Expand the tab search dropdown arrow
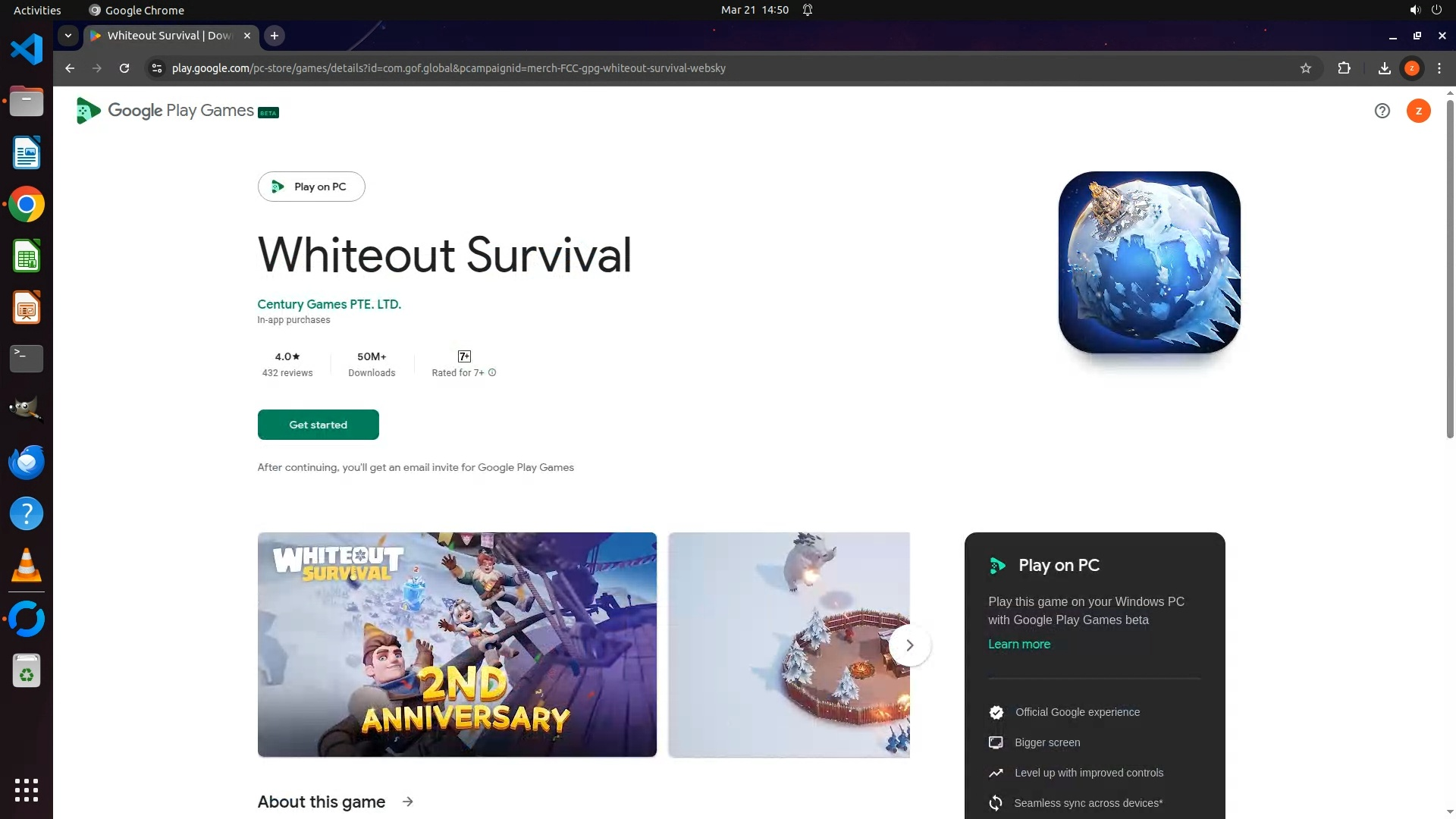 point(68,36)
